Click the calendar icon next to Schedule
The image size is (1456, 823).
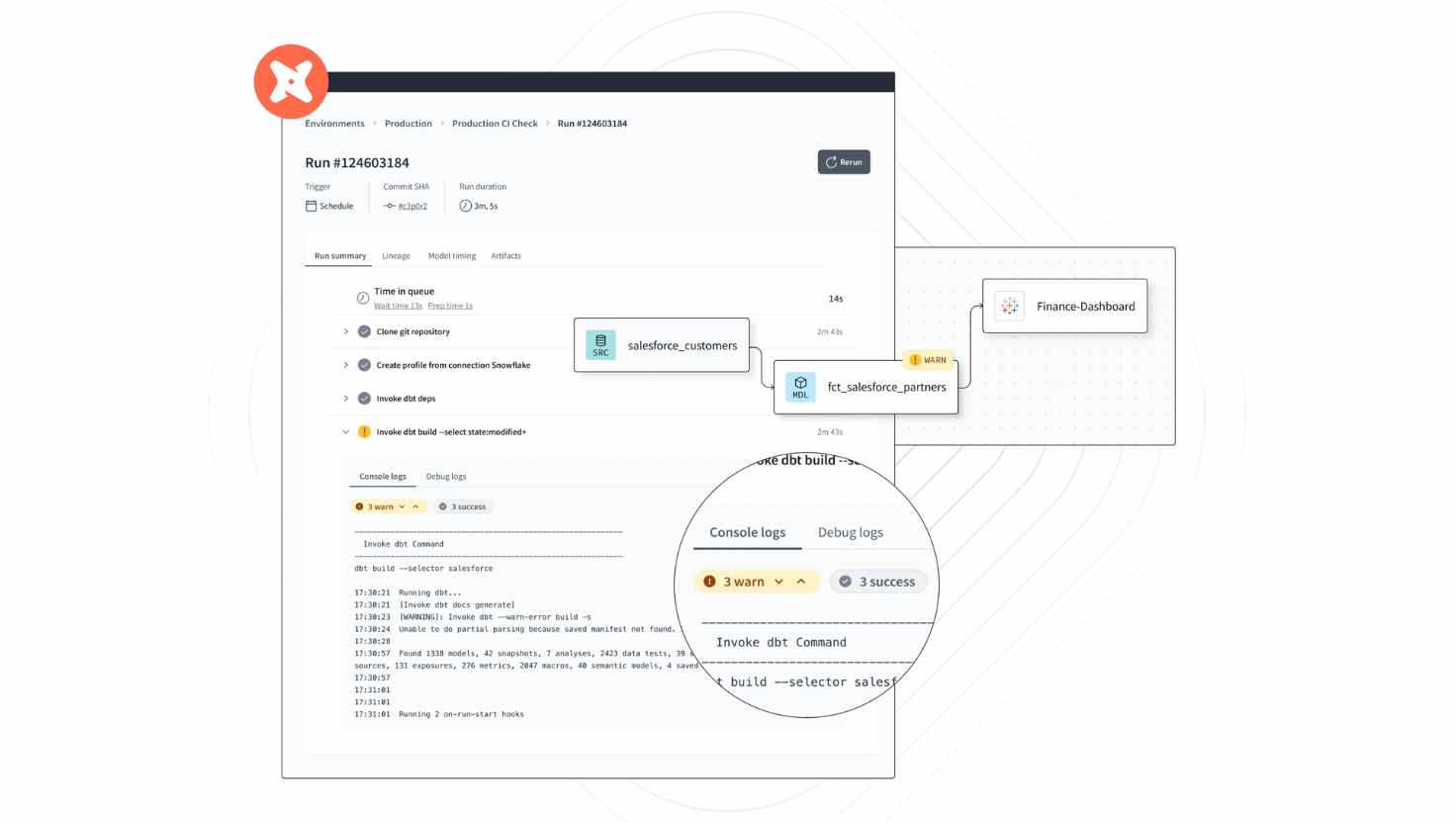pyautogui.click(x=311, y=206)
